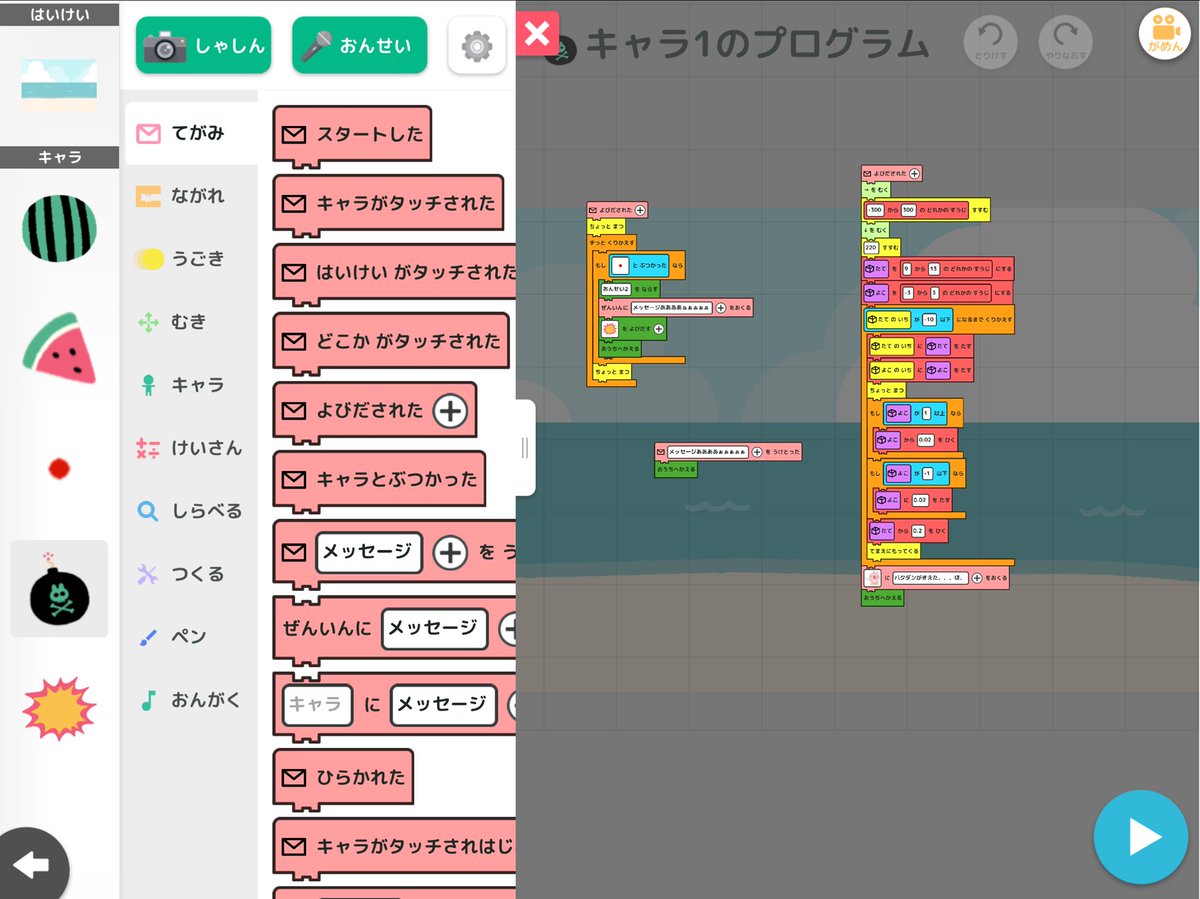Select the うごき category tab
Viewport: 1200px width, 899px height.
[190, 259]
